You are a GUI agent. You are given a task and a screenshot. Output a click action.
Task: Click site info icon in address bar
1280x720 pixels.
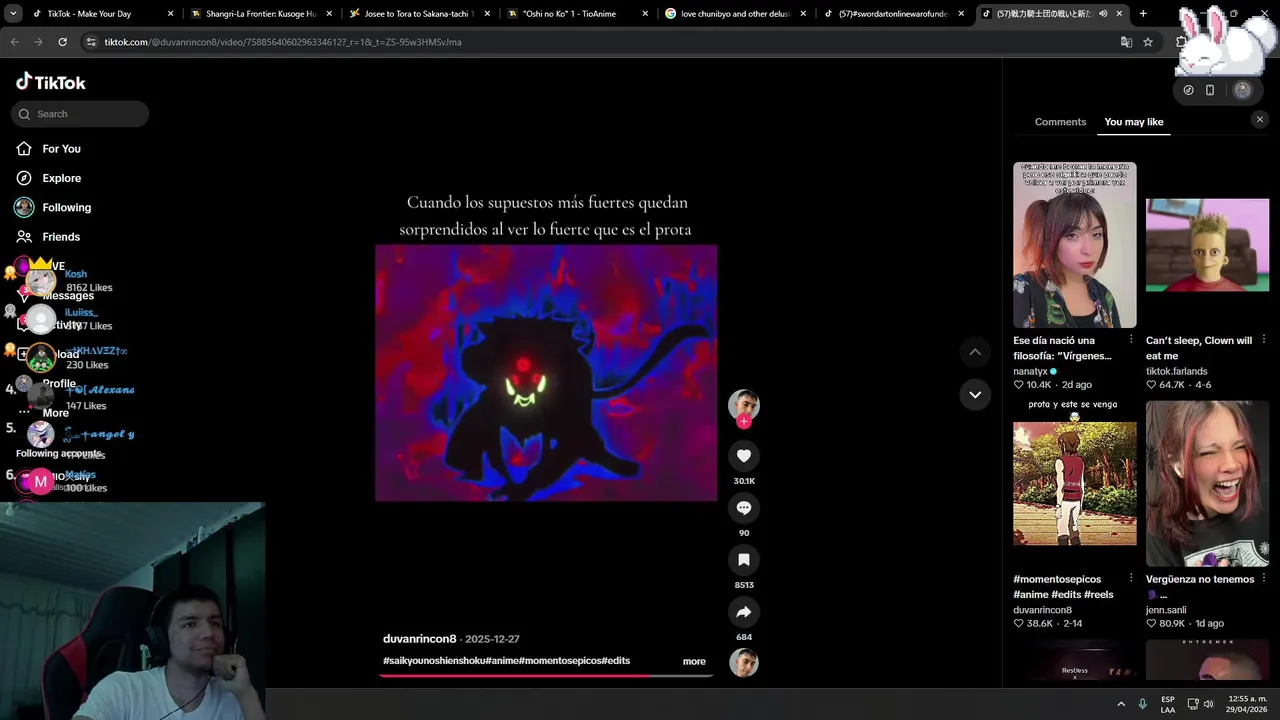[x=91, y=42]
